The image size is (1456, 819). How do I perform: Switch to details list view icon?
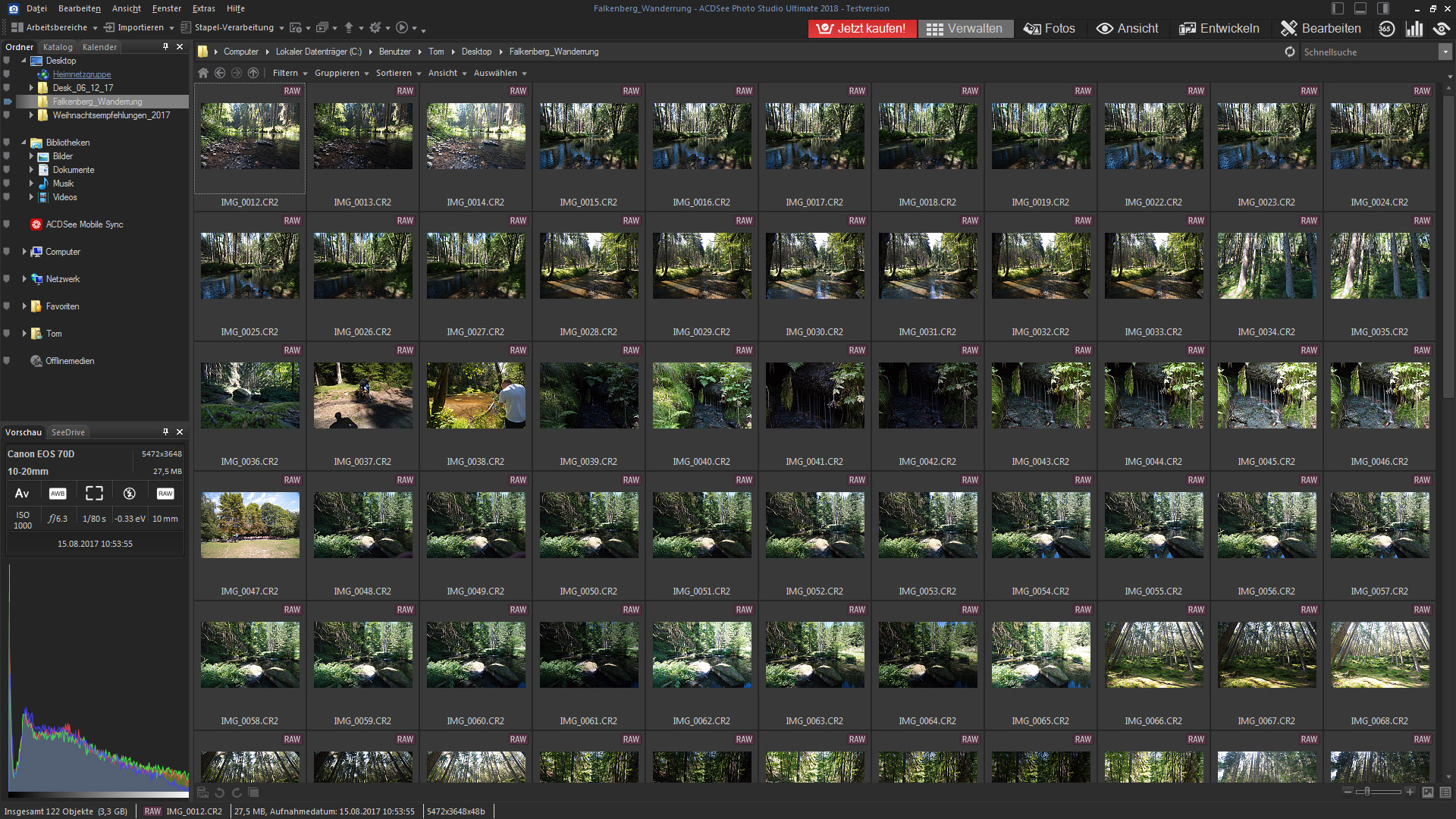pyautogui.click(x=1445, y=792)
